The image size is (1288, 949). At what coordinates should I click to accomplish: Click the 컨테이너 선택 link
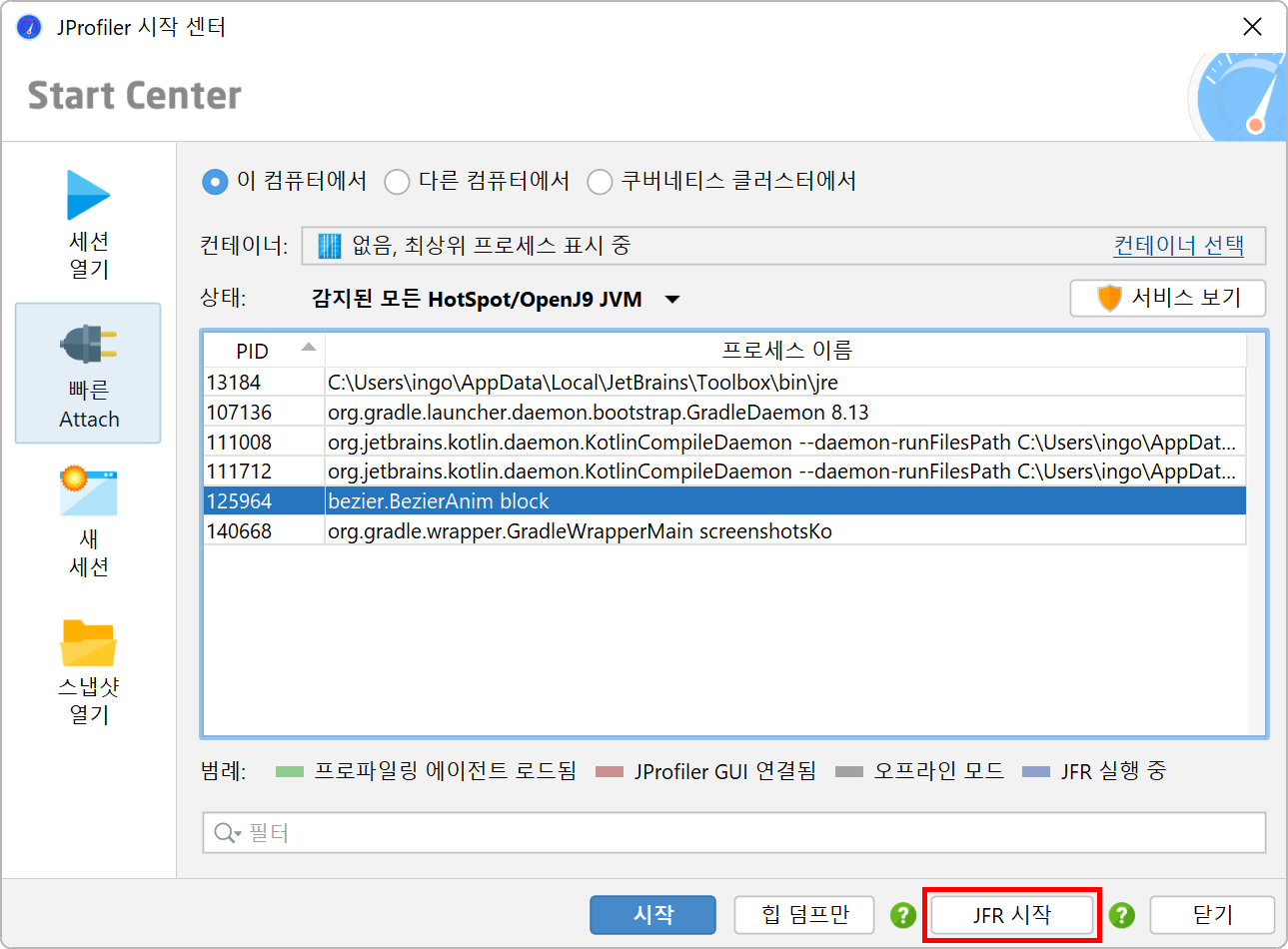pos(1179,246)
